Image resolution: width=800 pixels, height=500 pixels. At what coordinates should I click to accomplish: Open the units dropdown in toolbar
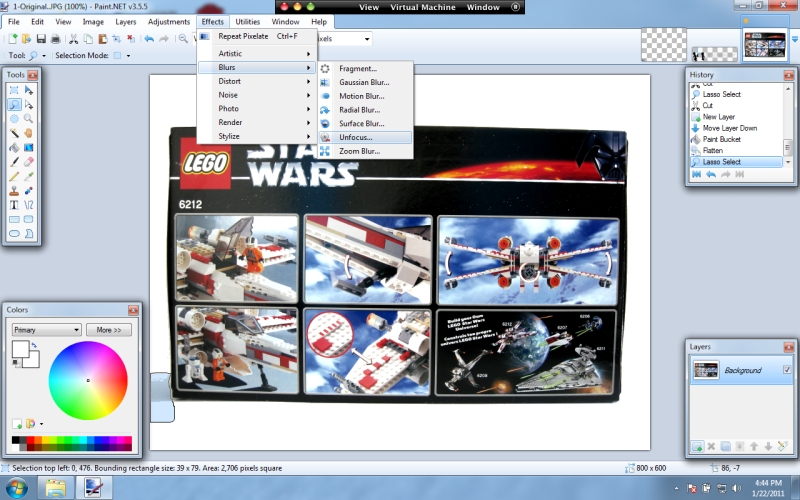[367, 39]
